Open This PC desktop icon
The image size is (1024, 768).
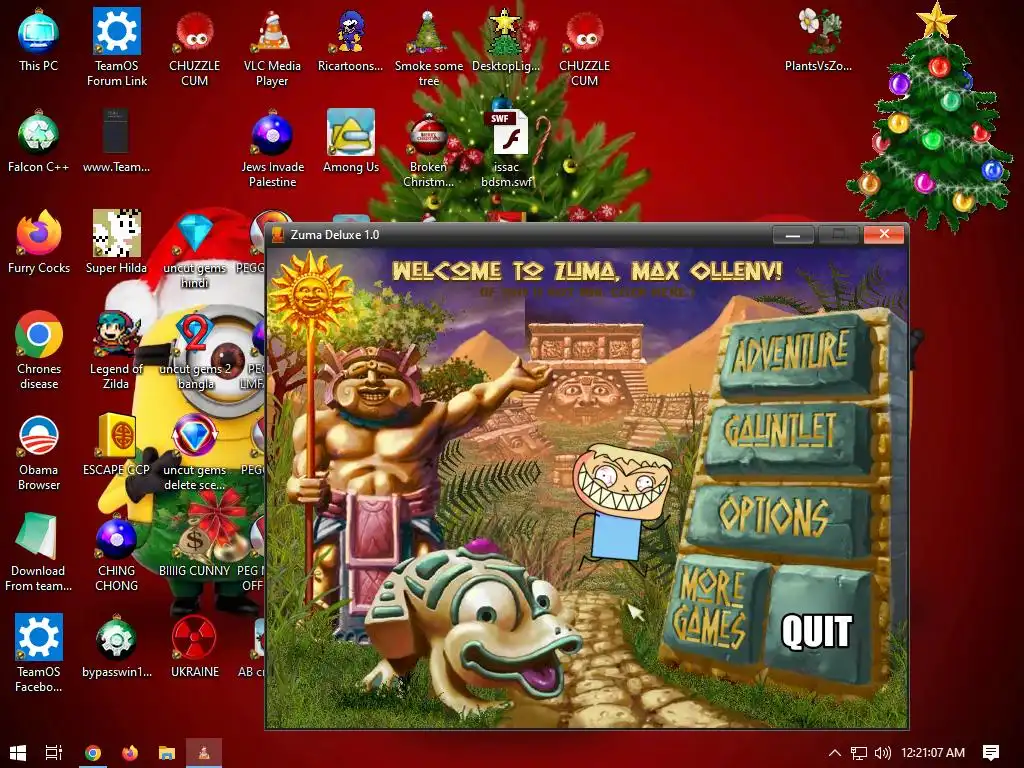pos(39,40)
